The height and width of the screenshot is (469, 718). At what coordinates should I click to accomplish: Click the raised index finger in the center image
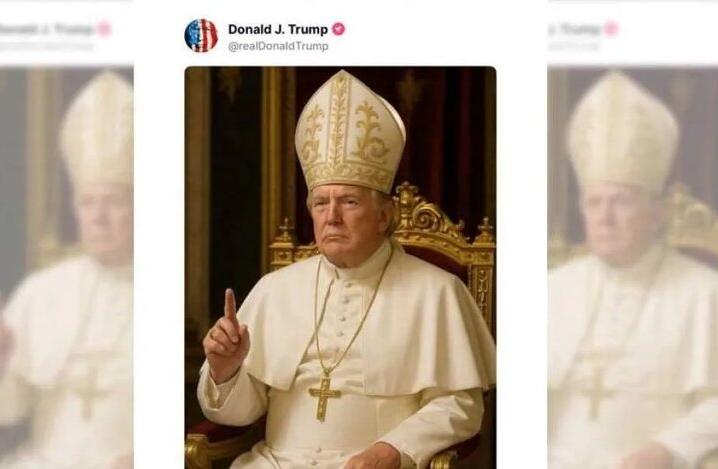[x=230, y=305]
